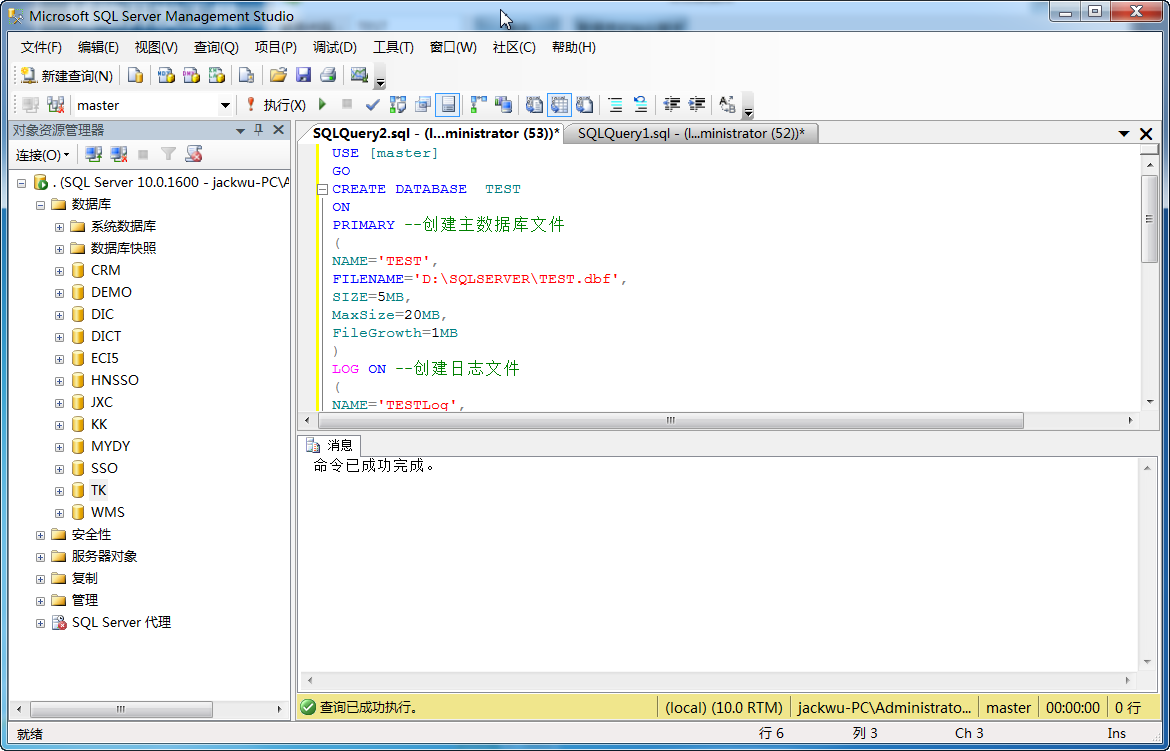Image resolution: width=1170 pixels, height=751 pixels.
Task: Click the Analysis Services MDX Query icon
Action: coord(166,75)
